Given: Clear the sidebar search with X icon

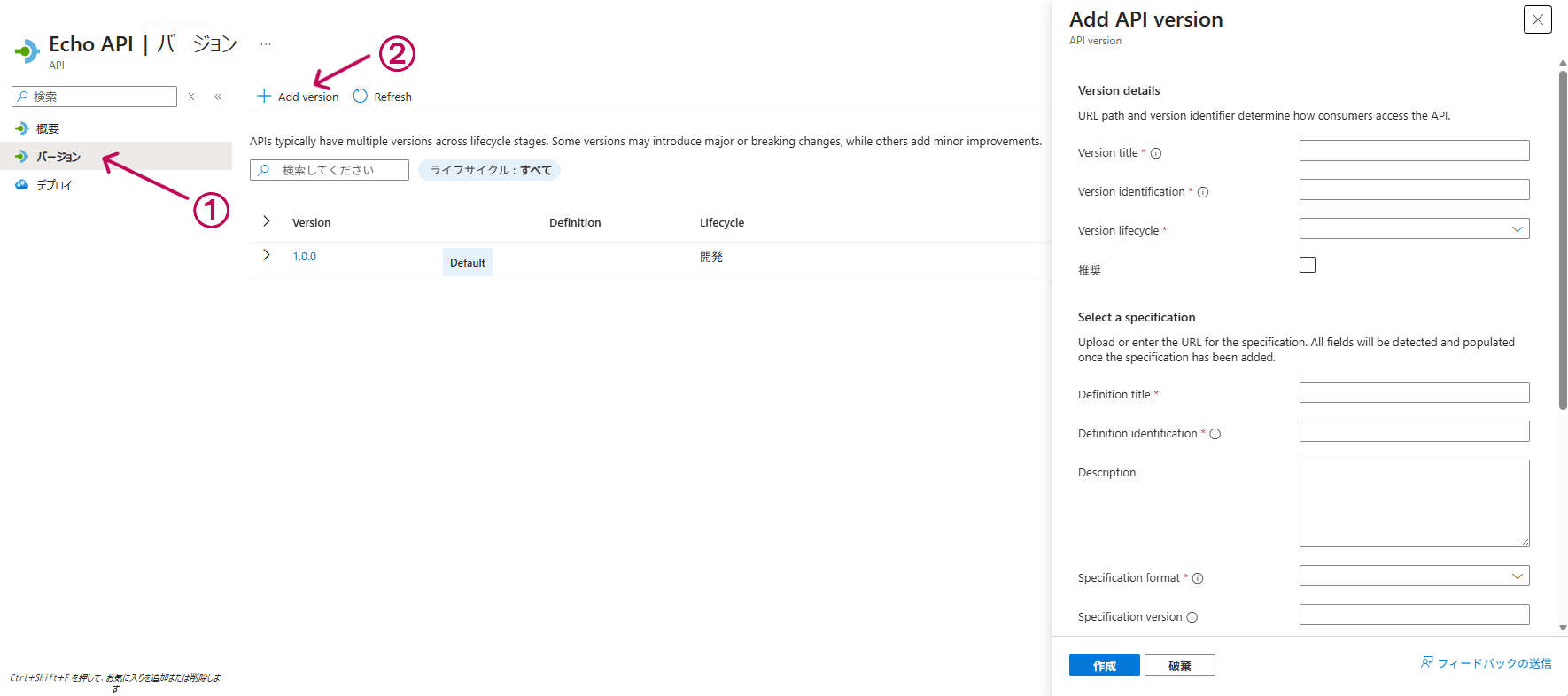Looking at the screenshot, I should click(x=191, y=97).
